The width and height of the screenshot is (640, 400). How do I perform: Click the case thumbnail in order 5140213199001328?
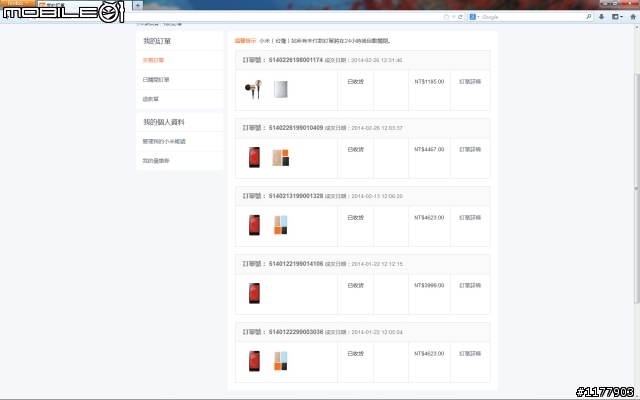(281, 225)
